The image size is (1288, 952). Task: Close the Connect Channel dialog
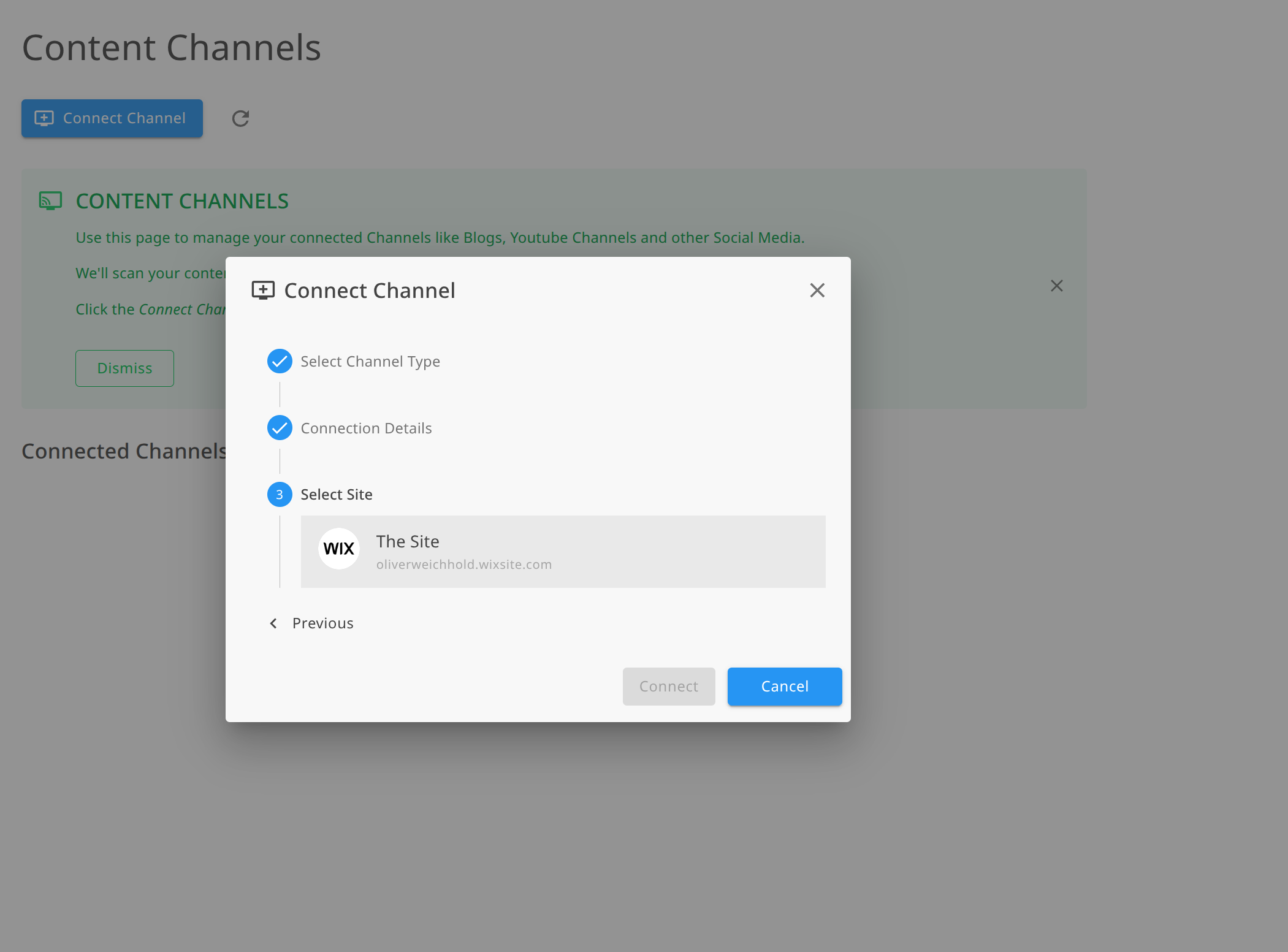817,290
